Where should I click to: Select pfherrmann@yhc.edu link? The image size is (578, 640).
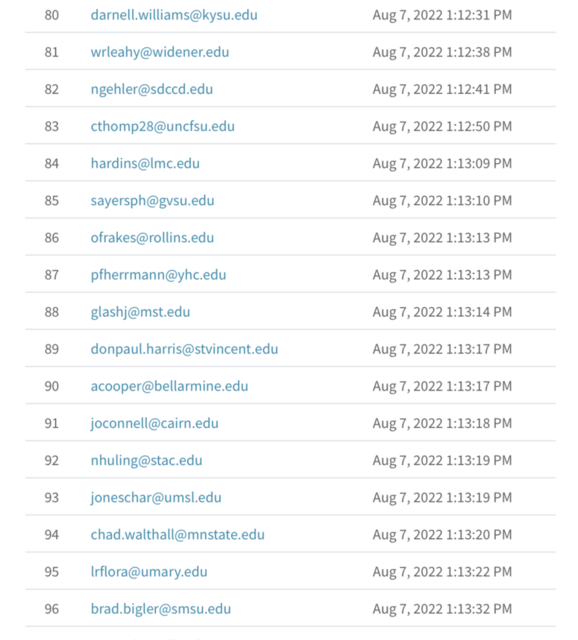pyautogui.click(x=158, y=275)
